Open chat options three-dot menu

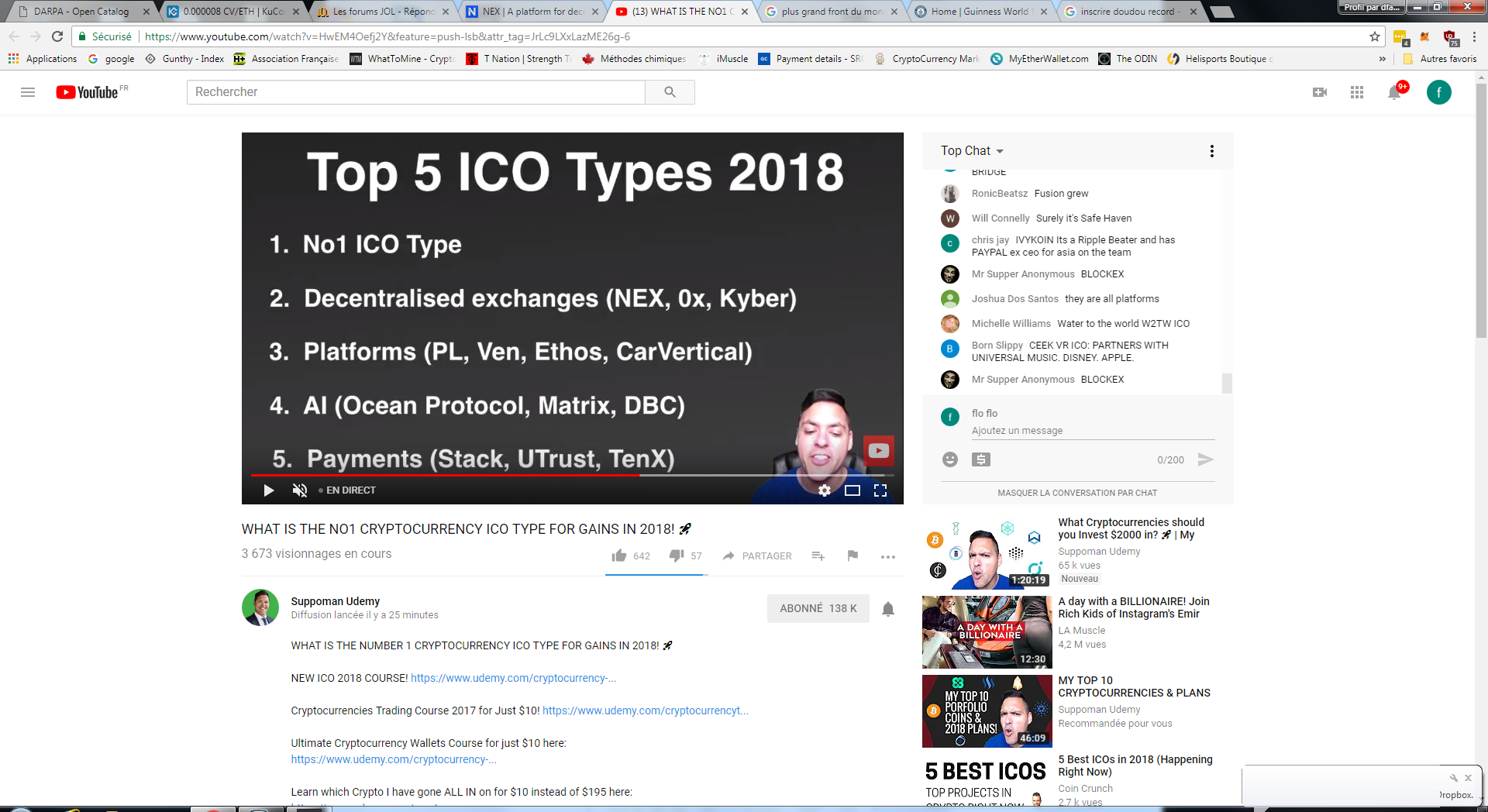[1212, 151]
